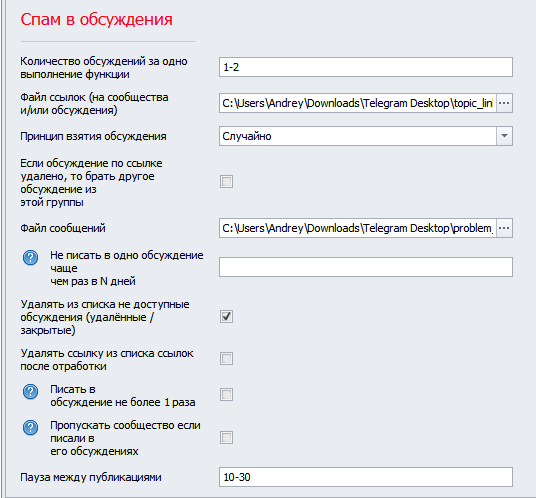Browse for the 'Файл ссылок' file

click(x=504, y=103)
